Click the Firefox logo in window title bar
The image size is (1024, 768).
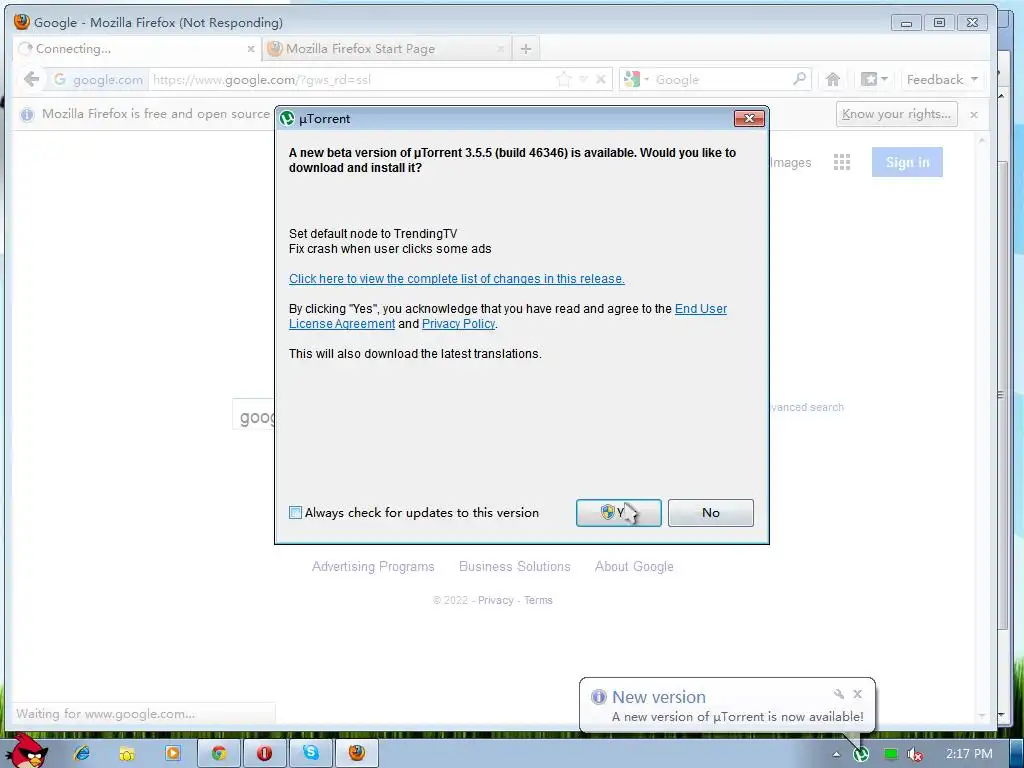click(x=22, y=22)
